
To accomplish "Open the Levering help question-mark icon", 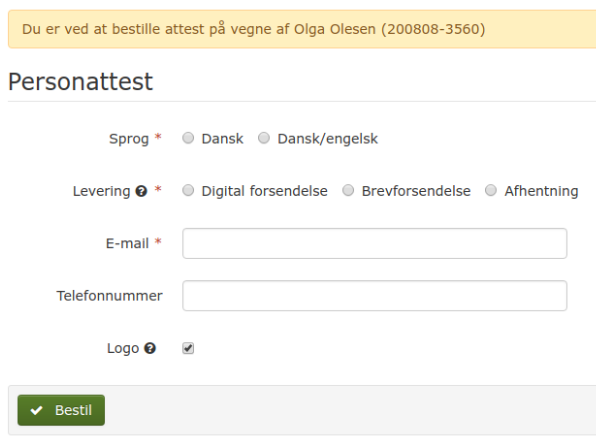I will pos(141,191).
